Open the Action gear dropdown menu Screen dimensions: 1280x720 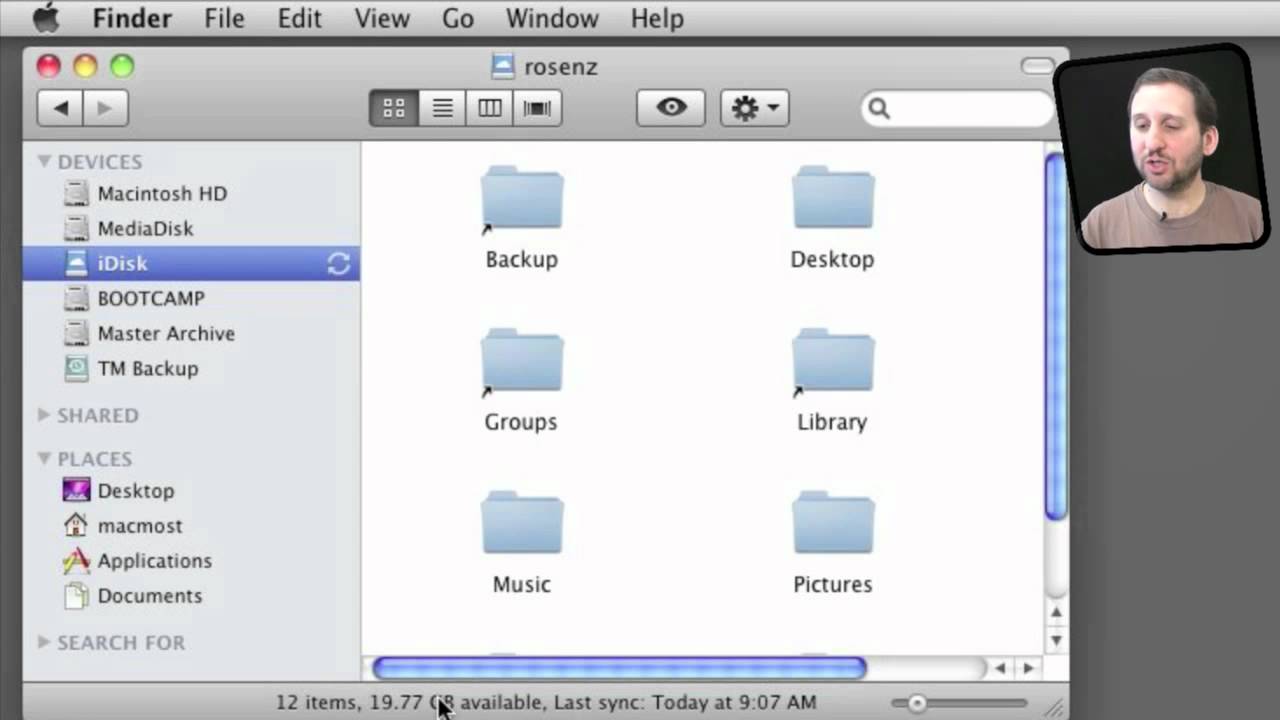(x=755, y=108)
